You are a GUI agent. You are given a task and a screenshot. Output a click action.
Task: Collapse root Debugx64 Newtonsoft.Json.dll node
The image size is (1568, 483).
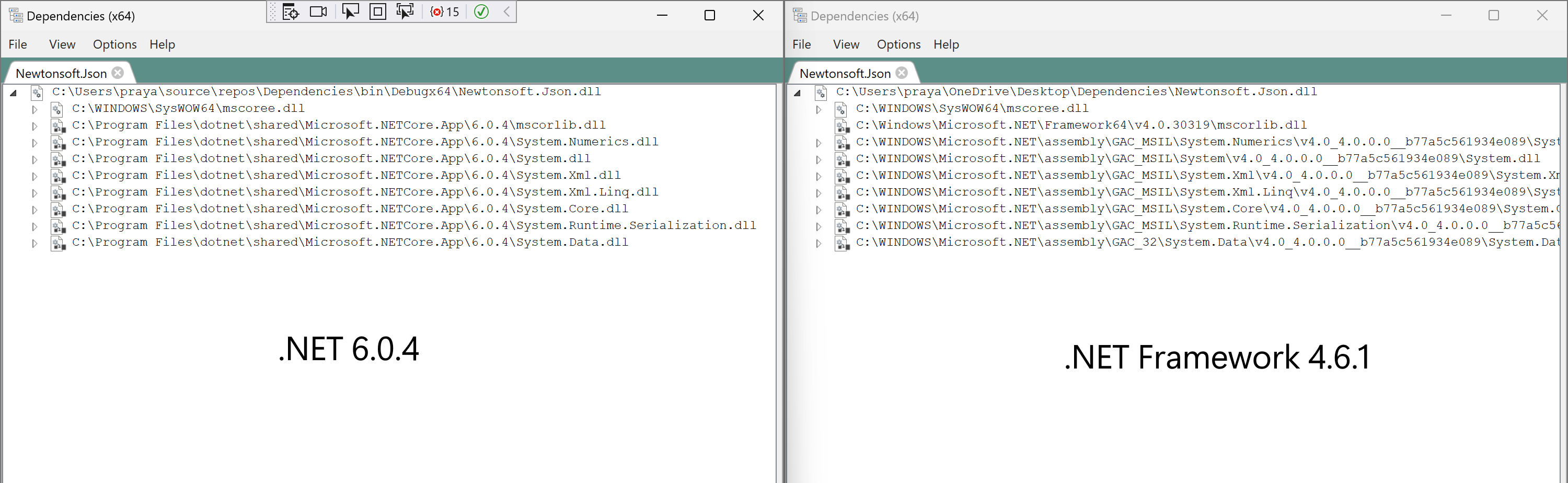tap(14, 93)
